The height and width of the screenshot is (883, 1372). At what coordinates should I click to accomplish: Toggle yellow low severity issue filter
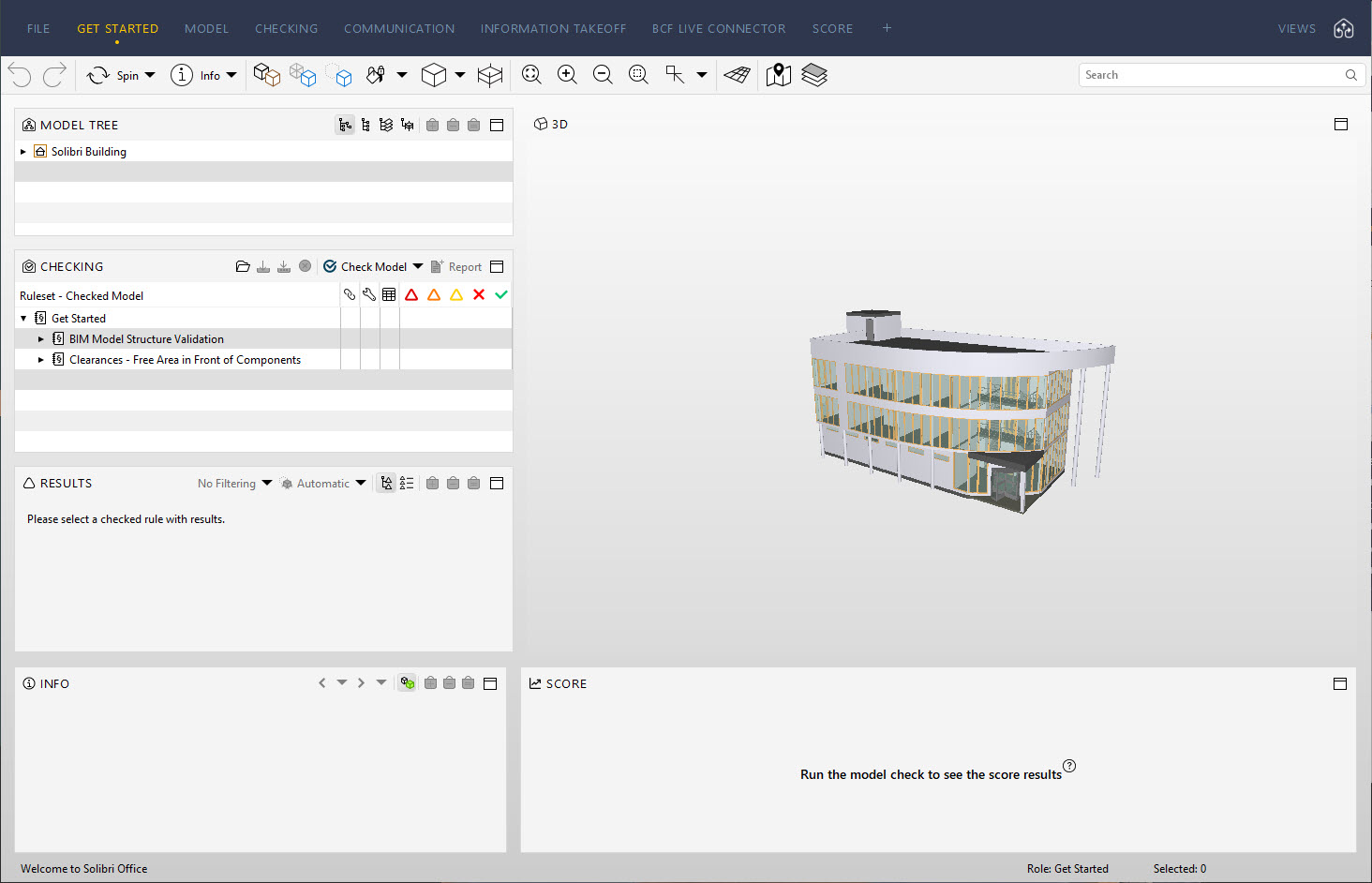(x=455, y=293)
